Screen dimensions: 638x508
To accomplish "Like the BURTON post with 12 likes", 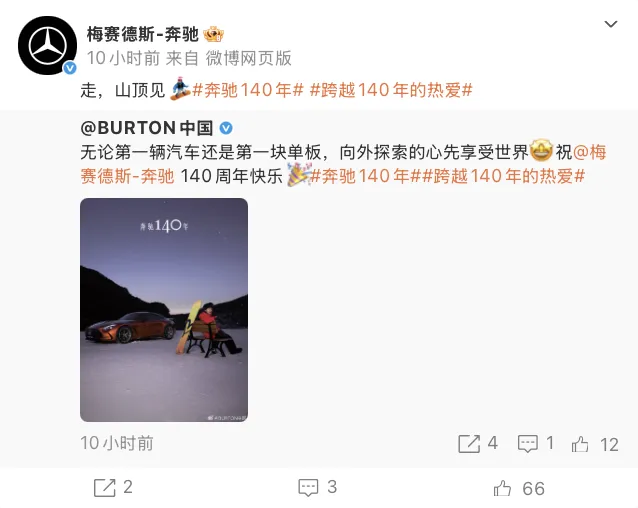I will 580,444.
